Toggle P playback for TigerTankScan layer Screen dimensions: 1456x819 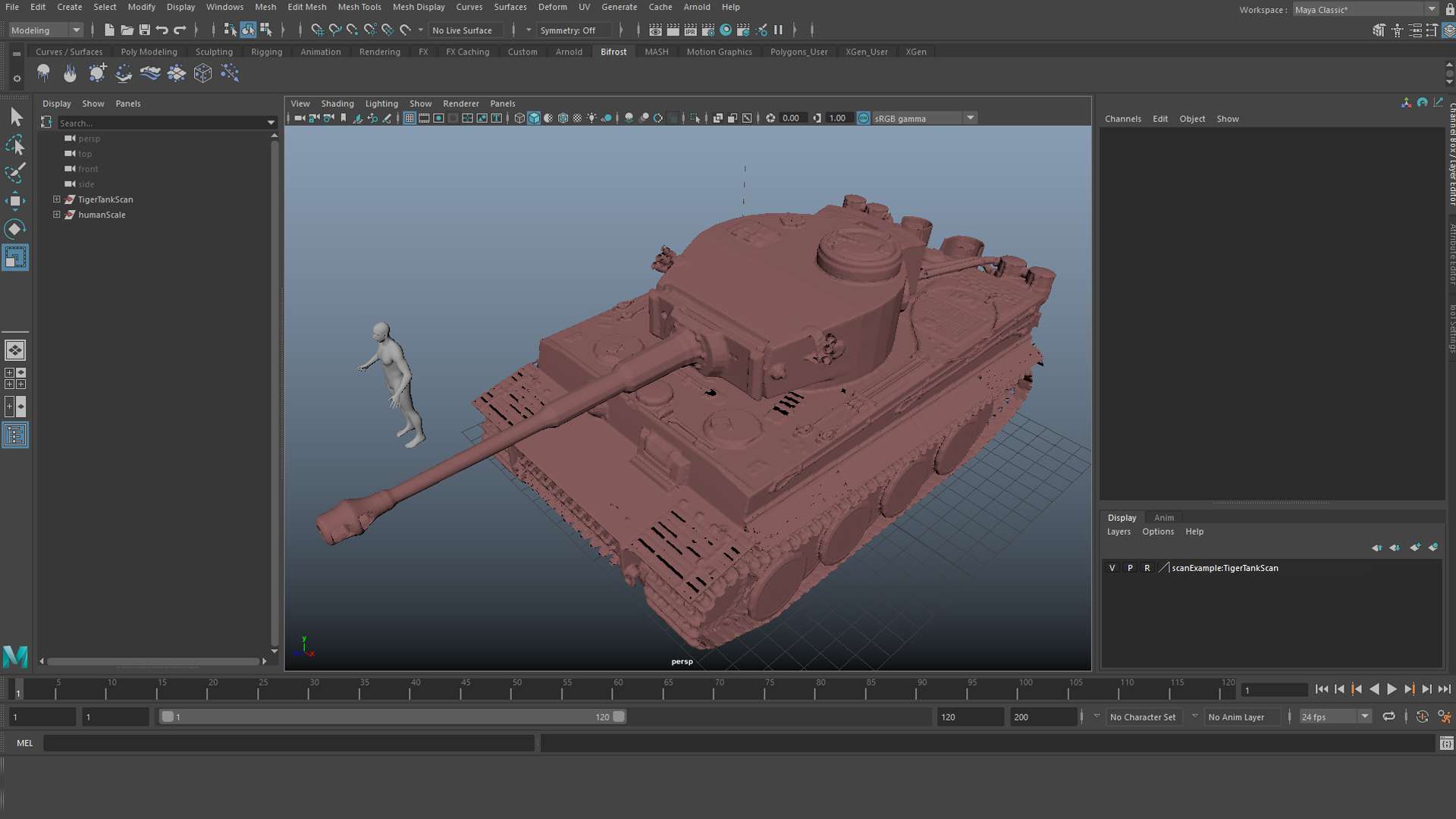pyautogui.click(x=1130, y=568)
